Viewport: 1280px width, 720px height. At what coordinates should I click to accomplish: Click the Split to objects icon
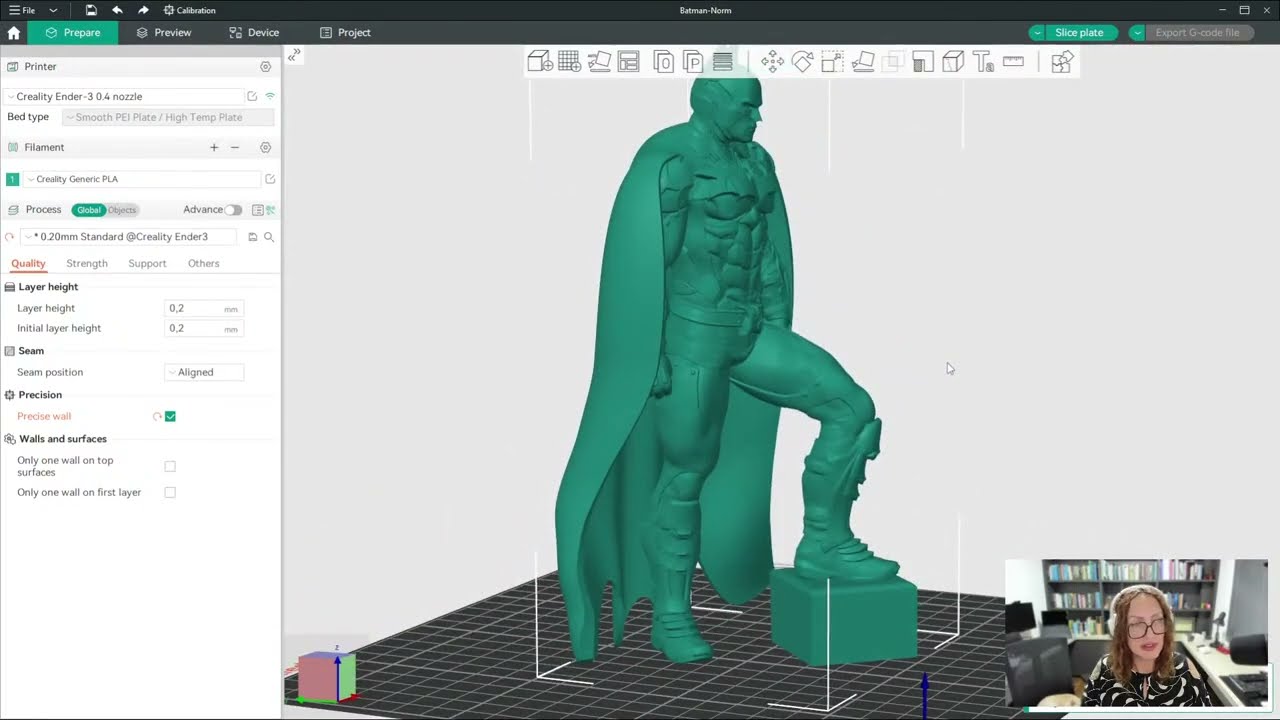(x=664, y=62)
